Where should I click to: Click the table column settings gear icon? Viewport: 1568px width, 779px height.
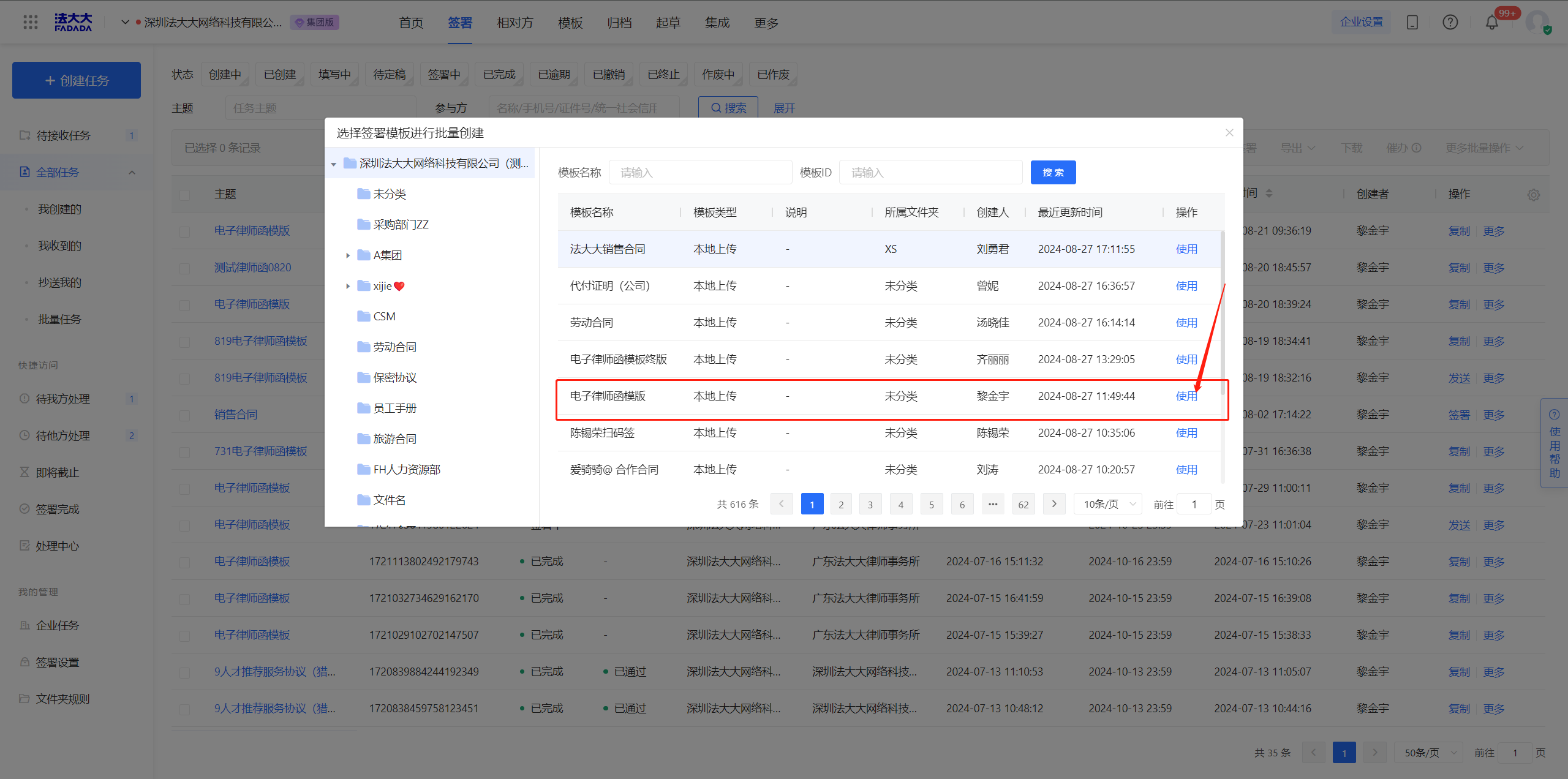pyautogui.click(x=1534, y=195)
